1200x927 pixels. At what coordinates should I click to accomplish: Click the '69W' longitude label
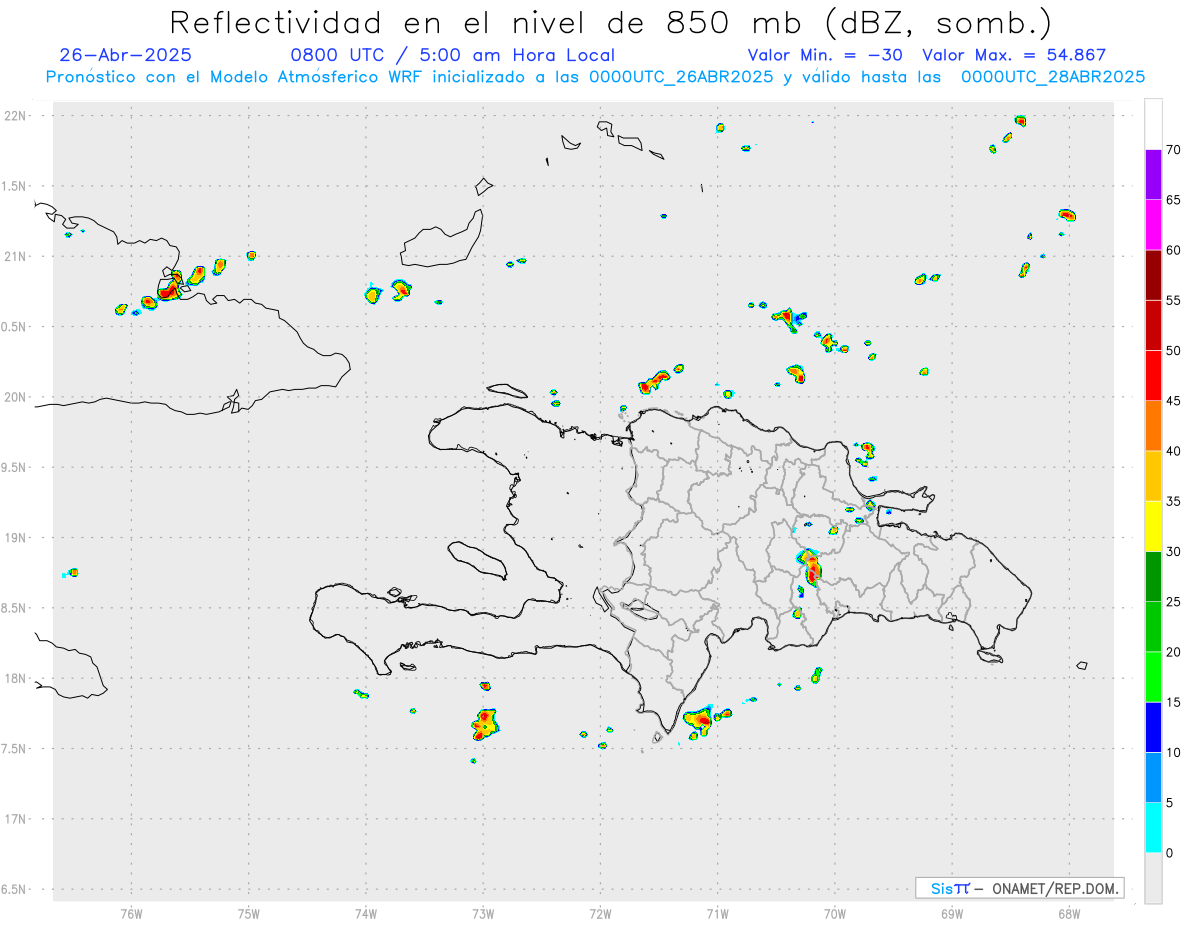(952, 914)
